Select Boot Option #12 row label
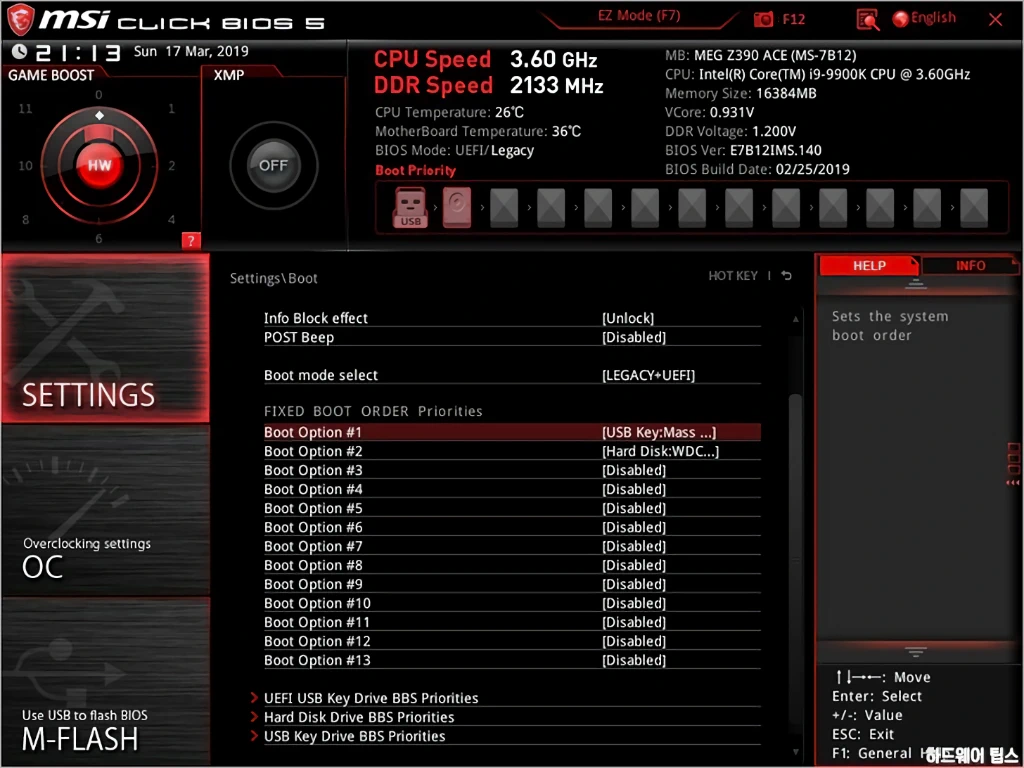Image resolution: width=1024 pixels, height=768 pixels. click(317, 641)
